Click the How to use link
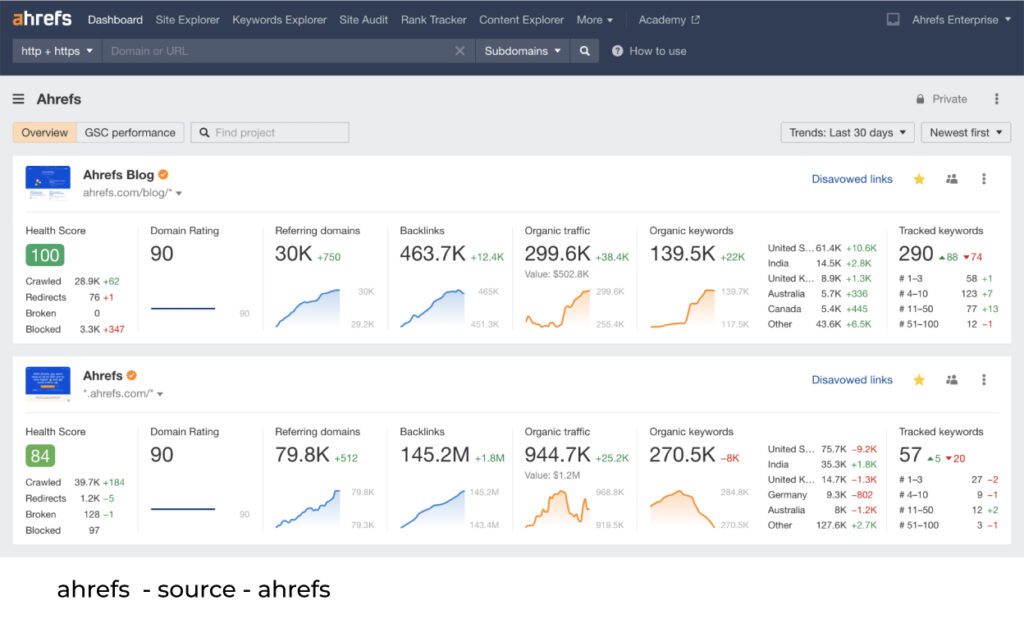This screenshot has width=1024, height=619. (658, 51)
